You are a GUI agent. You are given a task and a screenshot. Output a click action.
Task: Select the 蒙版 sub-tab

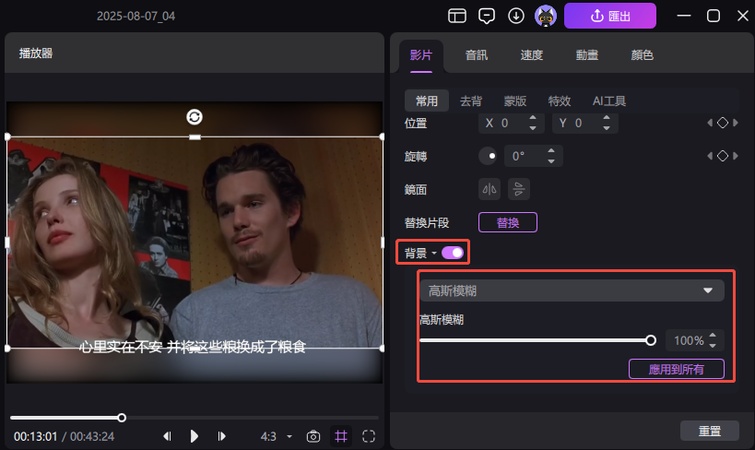515,101
